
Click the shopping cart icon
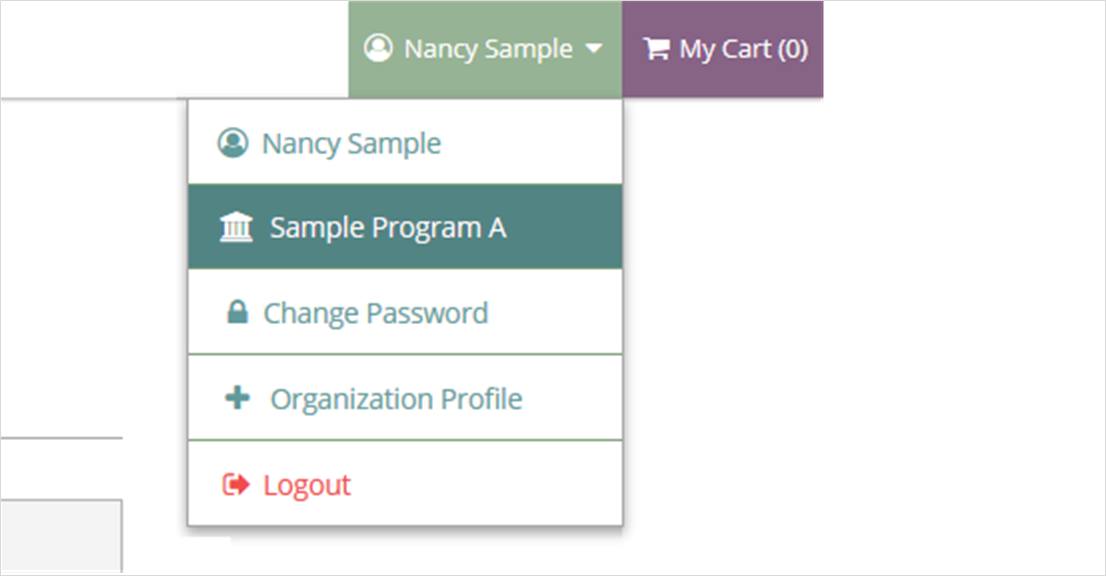point(656,49)
